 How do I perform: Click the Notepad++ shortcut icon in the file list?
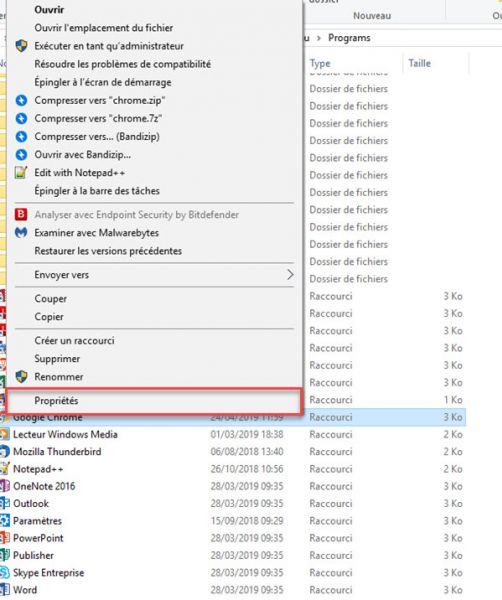click(4, 469)
